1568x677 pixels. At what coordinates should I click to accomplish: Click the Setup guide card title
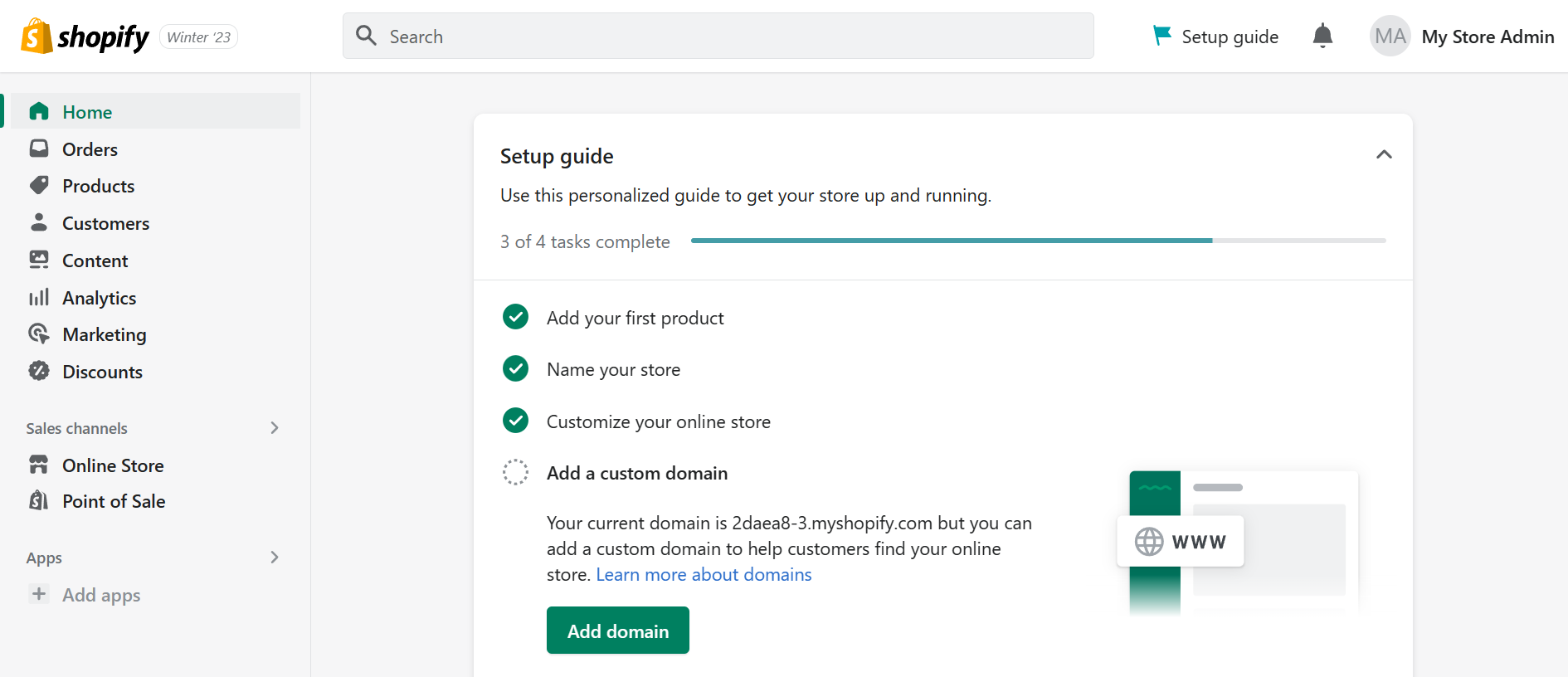[557, 156]
